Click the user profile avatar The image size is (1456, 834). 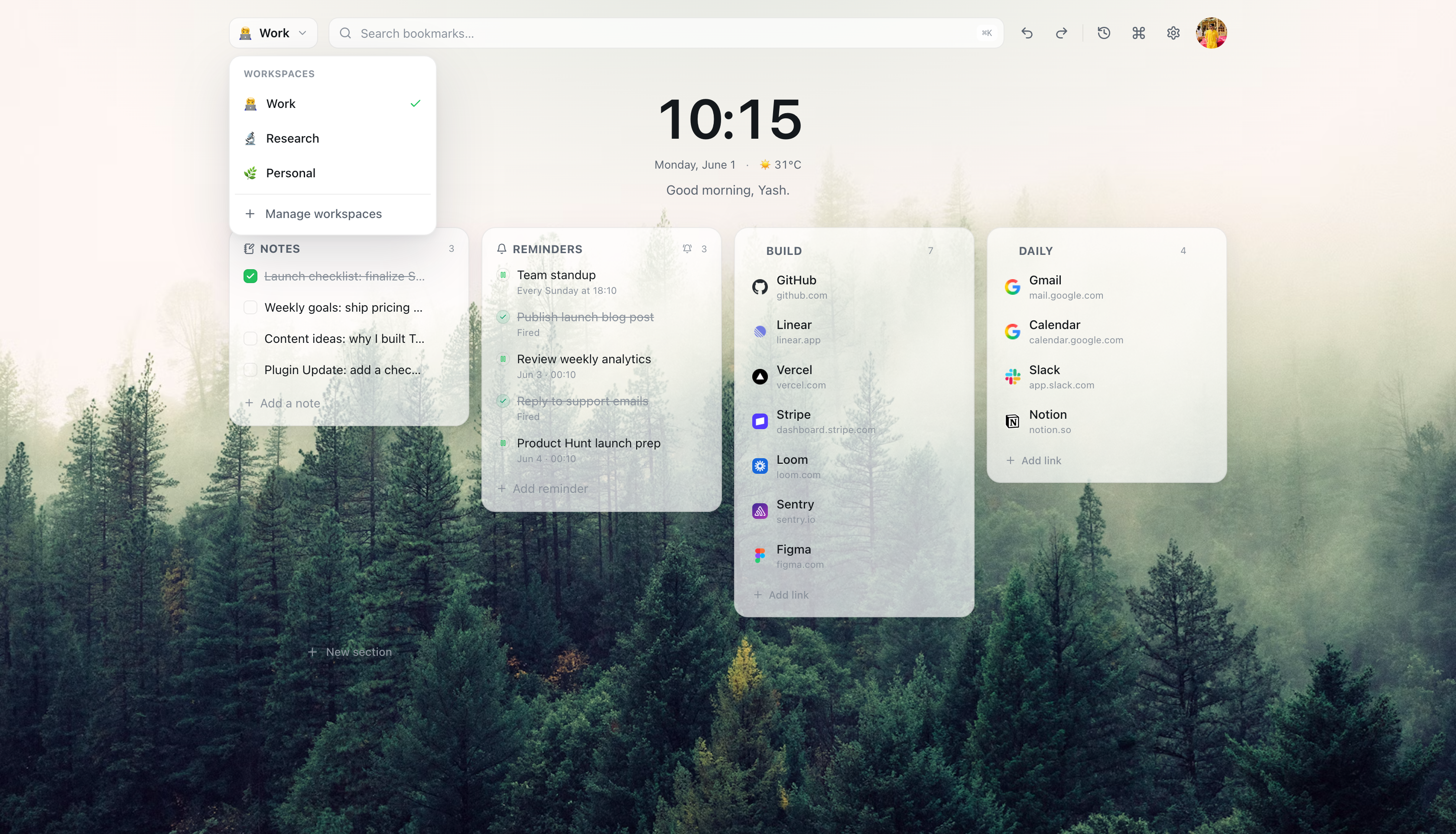point(1211,33)
